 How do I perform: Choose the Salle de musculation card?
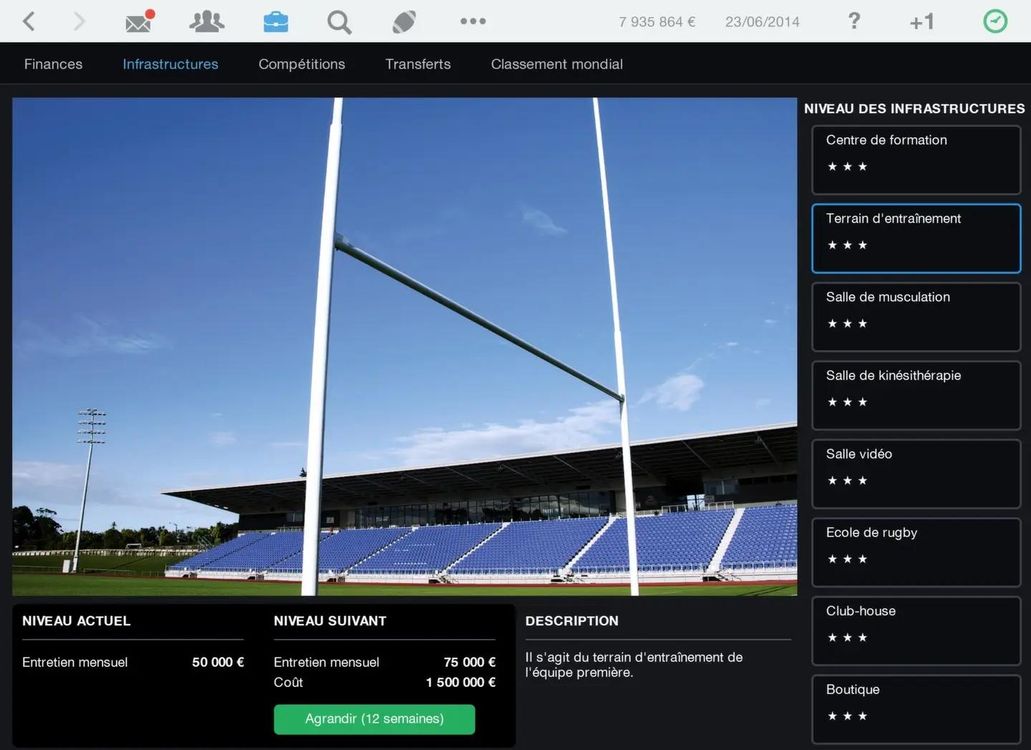916,317
